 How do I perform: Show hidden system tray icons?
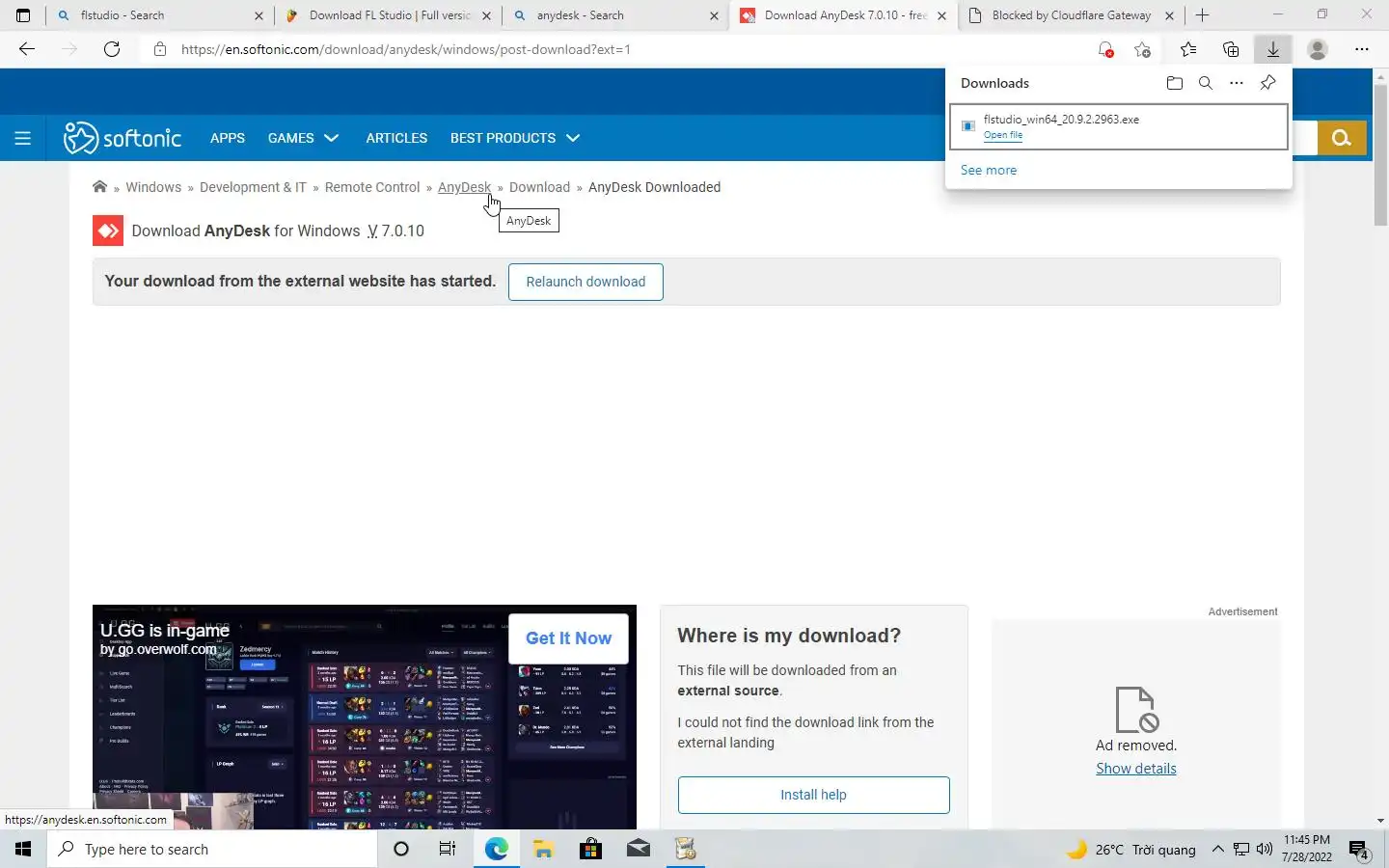pos(1217,850)
